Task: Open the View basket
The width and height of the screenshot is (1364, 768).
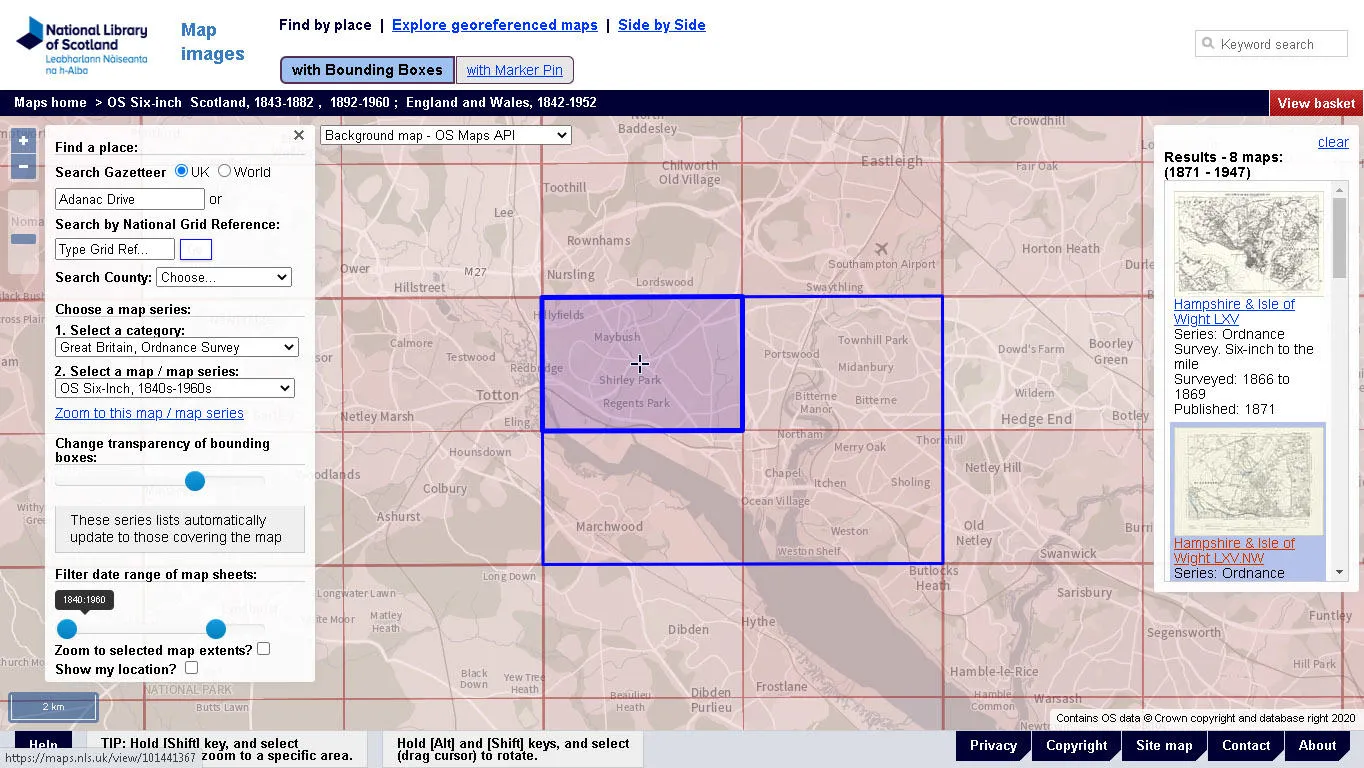Action: pyautogui.click(x=1315, y=103)
